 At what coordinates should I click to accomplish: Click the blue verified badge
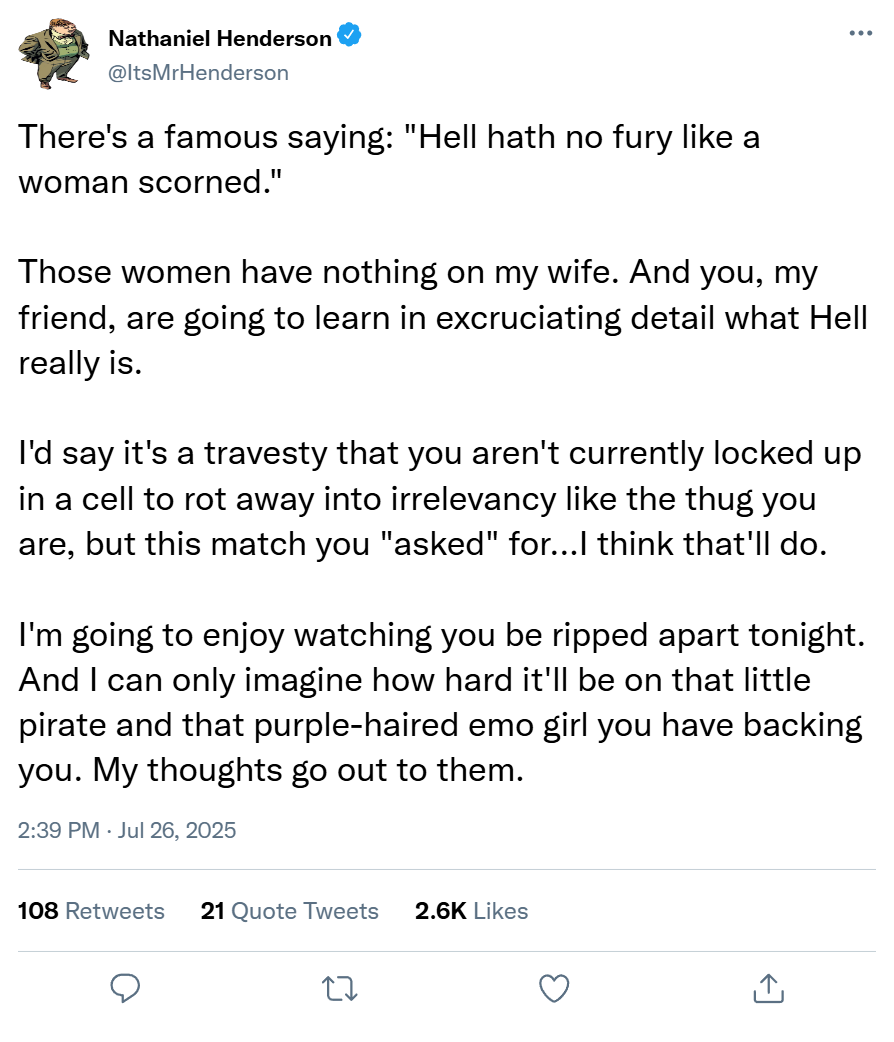coord(349,38)
